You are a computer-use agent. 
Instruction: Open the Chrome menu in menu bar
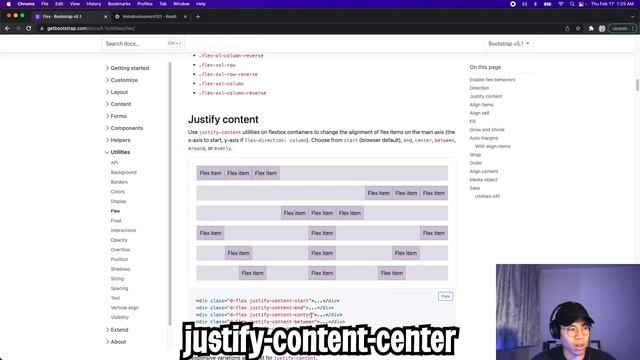click(26, 4)
